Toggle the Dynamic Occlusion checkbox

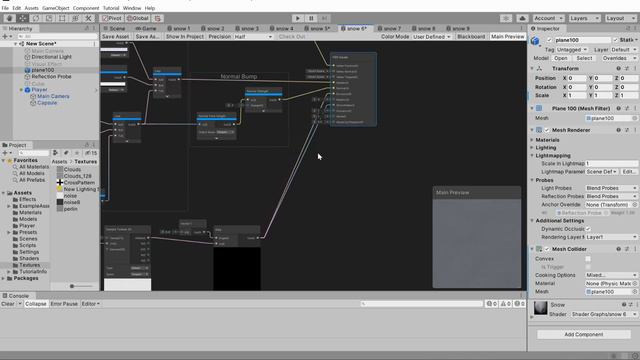click(x=588, y=229)
